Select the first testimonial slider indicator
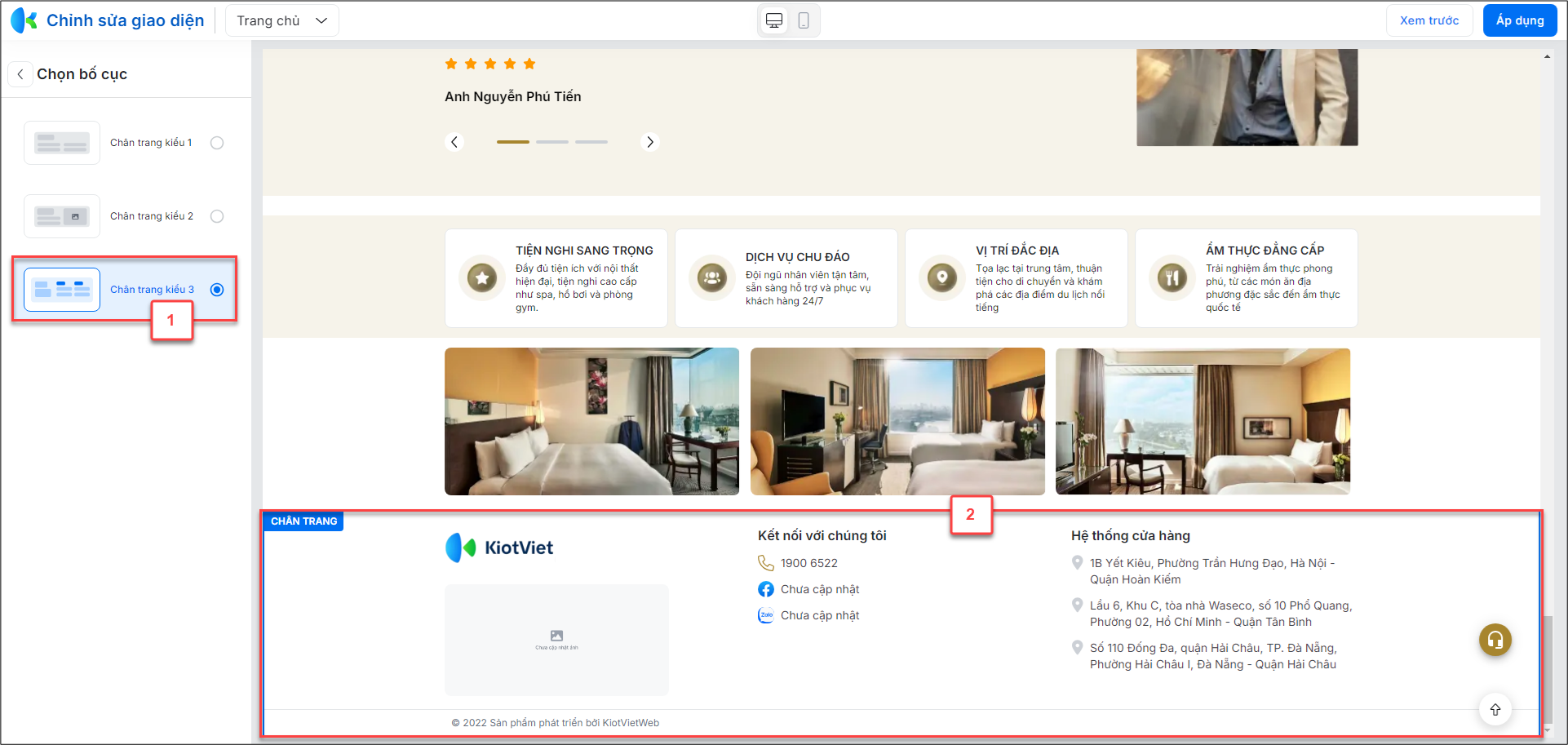 513,142
